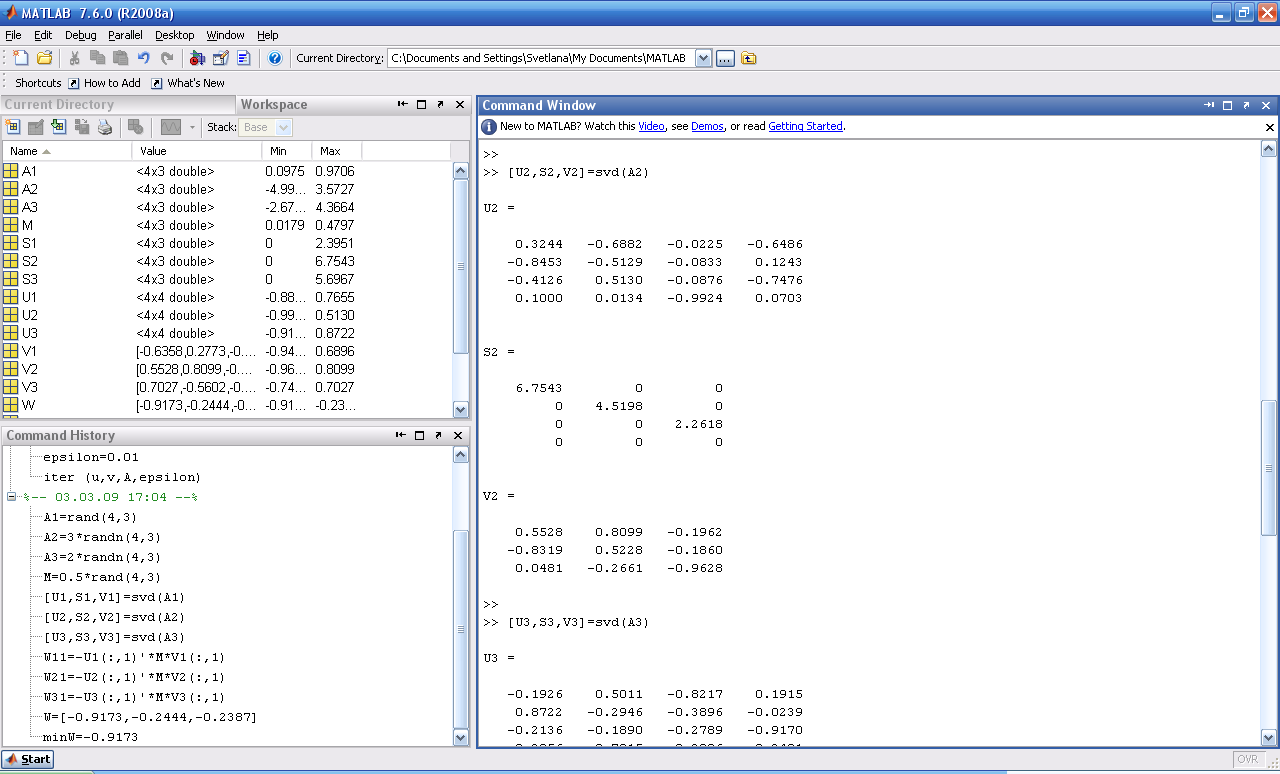The height and width of the screenshot is (774, 1280).
Task: Click the Workspace scroll down arrow
Action: click(461, 409)
